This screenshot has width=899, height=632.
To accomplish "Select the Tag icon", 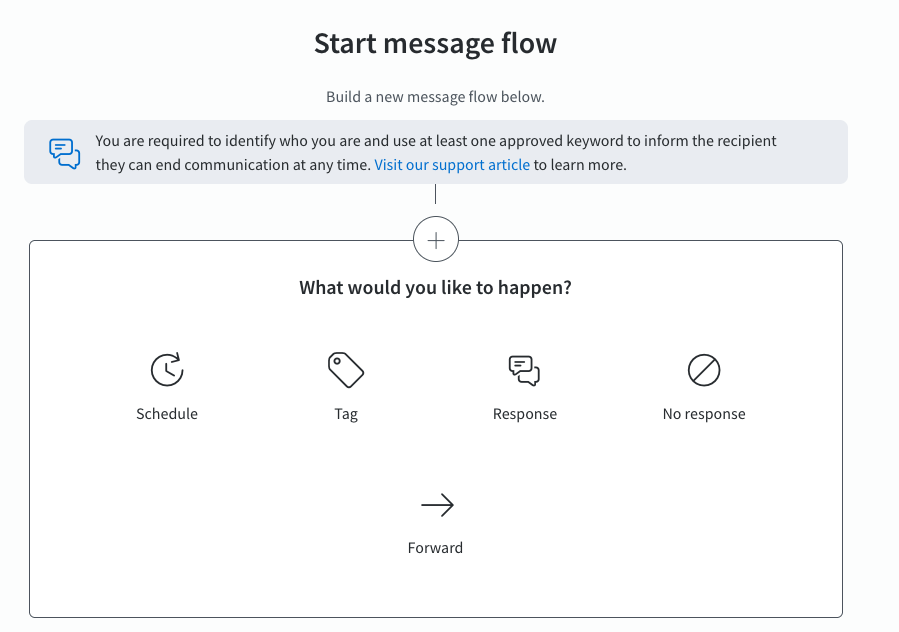I will tap(345, 369).
